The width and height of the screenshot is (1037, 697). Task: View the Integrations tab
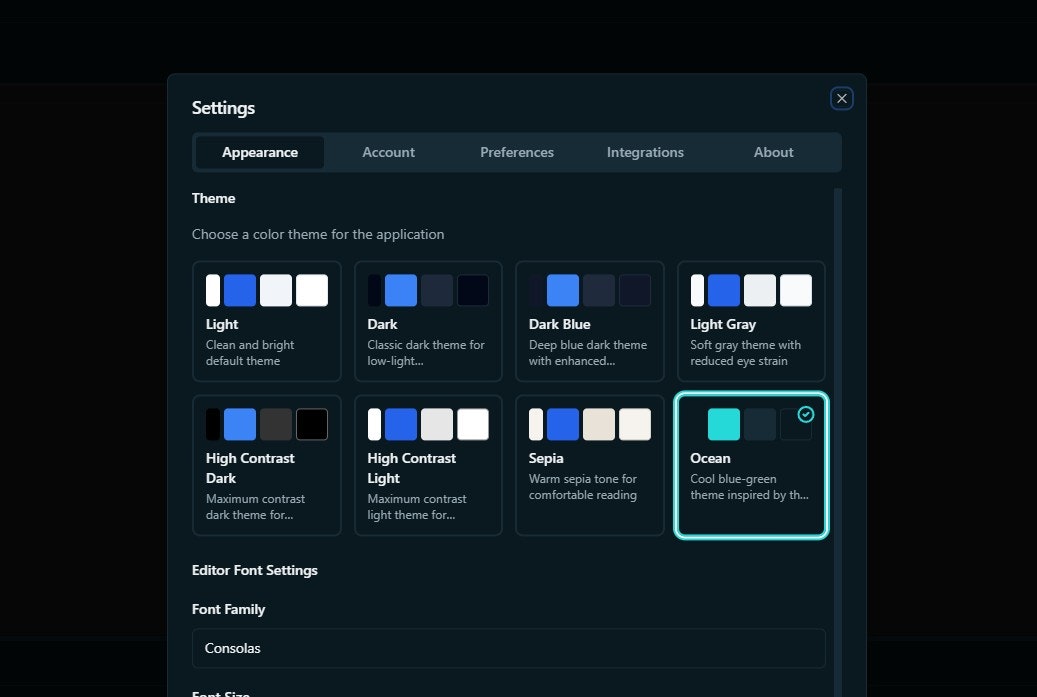click(x=645, y=152)
